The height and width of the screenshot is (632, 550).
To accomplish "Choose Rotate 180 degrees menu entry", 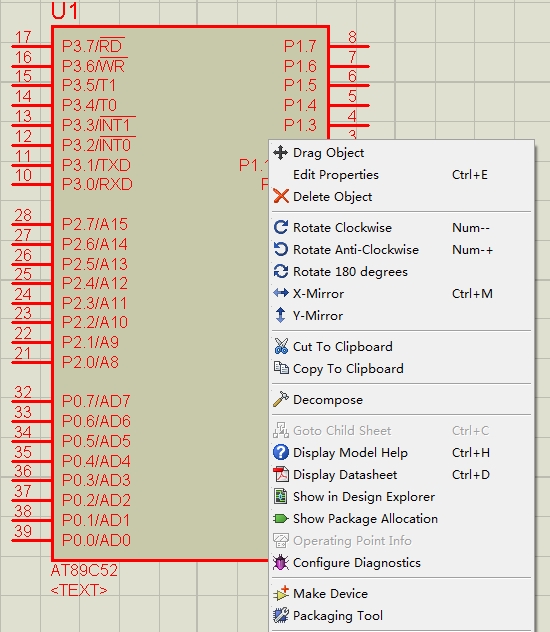I will point(401,271).
